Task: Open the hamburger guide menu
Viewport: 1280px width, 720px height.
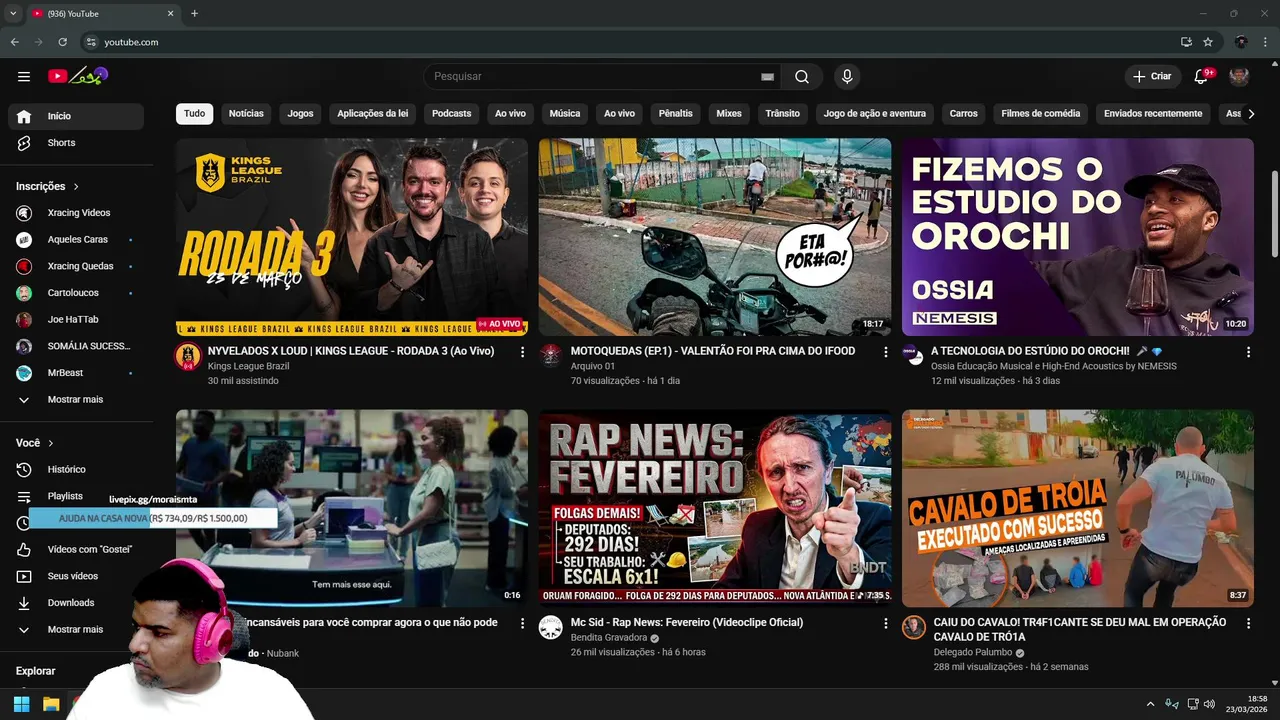Action: point(24,76)
